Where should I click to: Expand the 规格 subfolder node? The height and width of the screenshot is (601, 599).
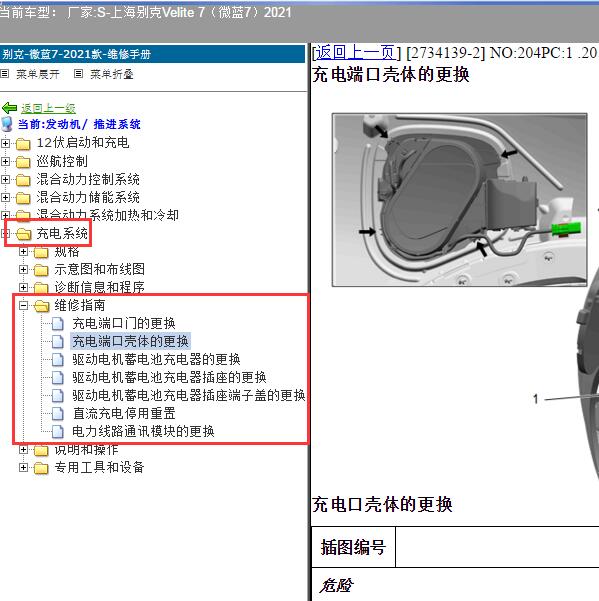23,251
